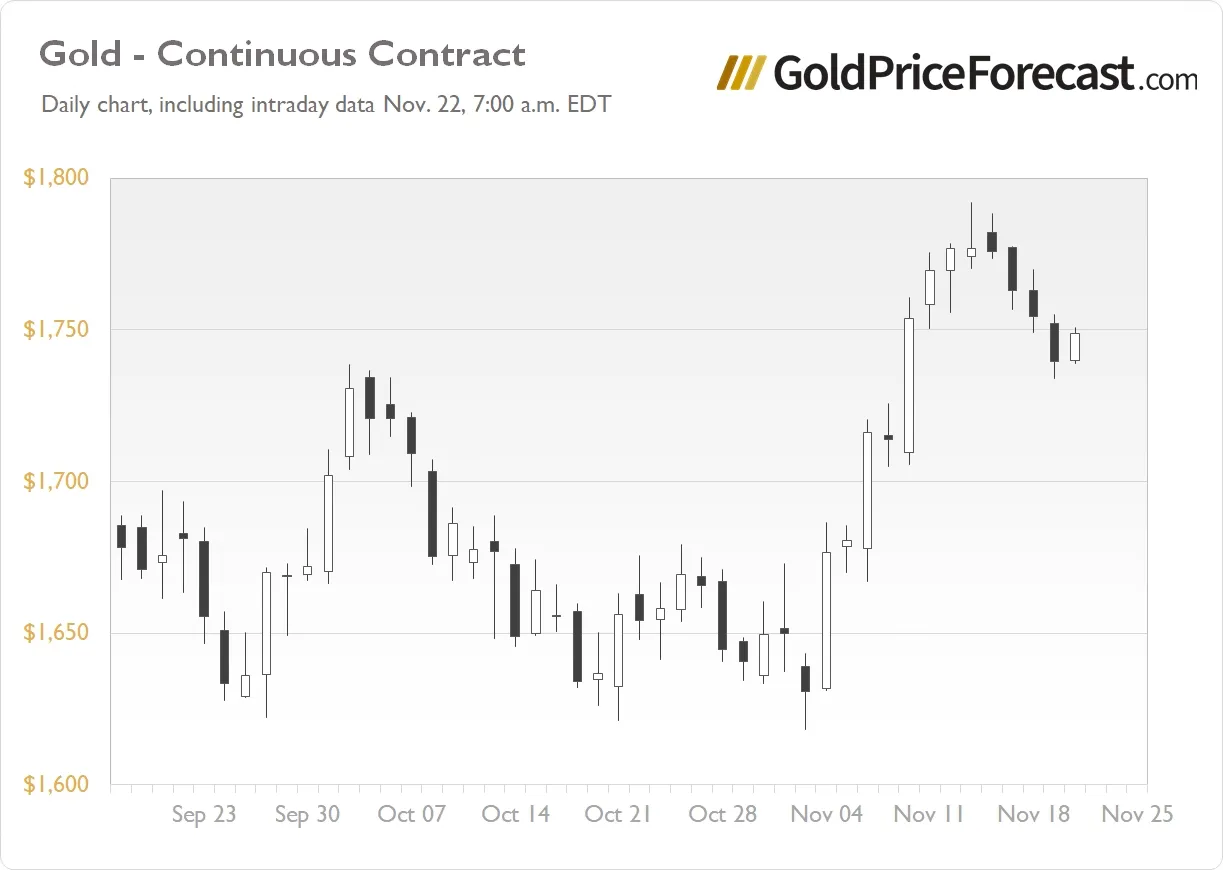Select the $1,600 price axis label
This screenshot has height=870, width=1223.
[x=56, y=785]
